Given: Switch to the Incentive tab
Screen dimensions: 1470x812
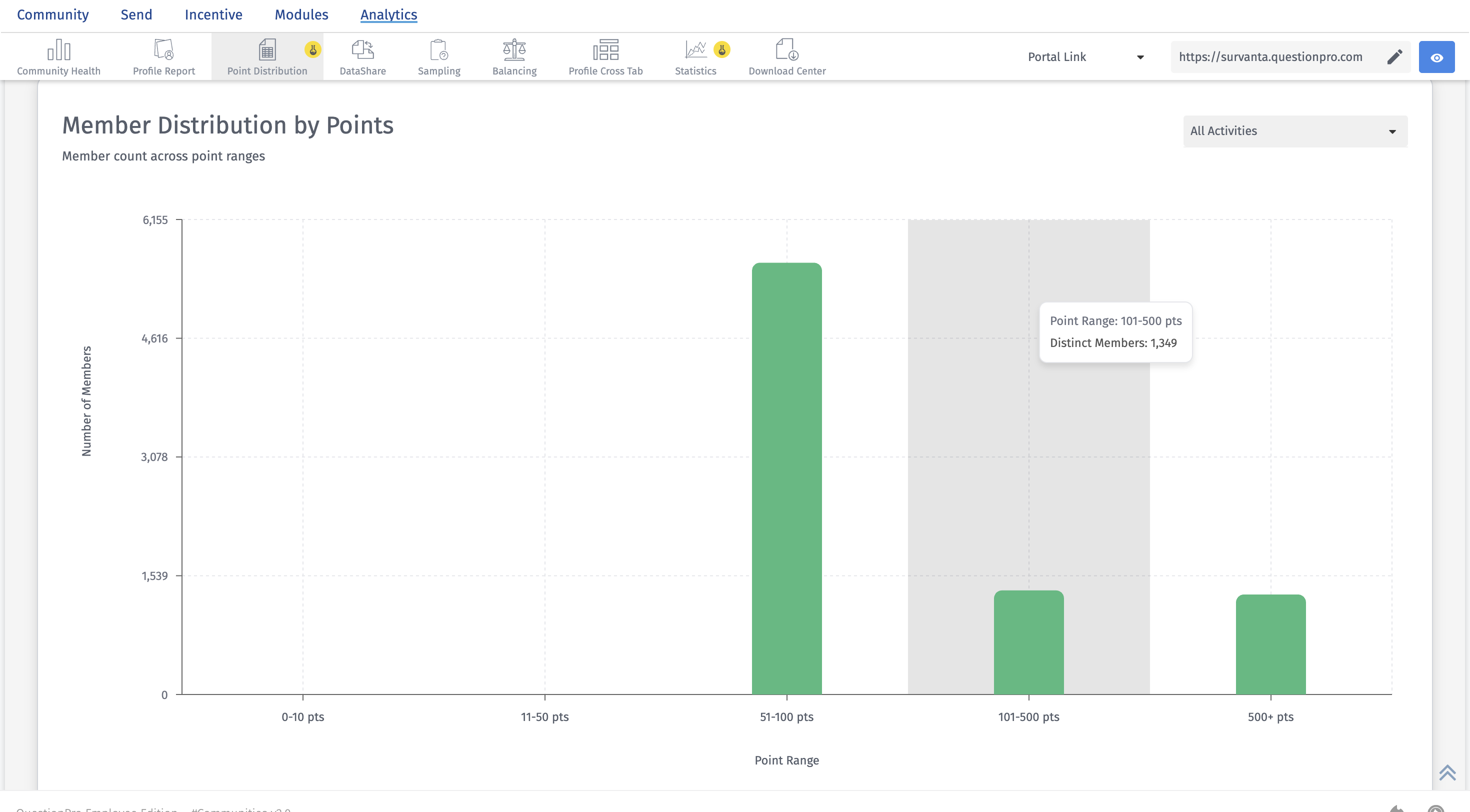Looking at the screenshot, I should click(213, 14).
